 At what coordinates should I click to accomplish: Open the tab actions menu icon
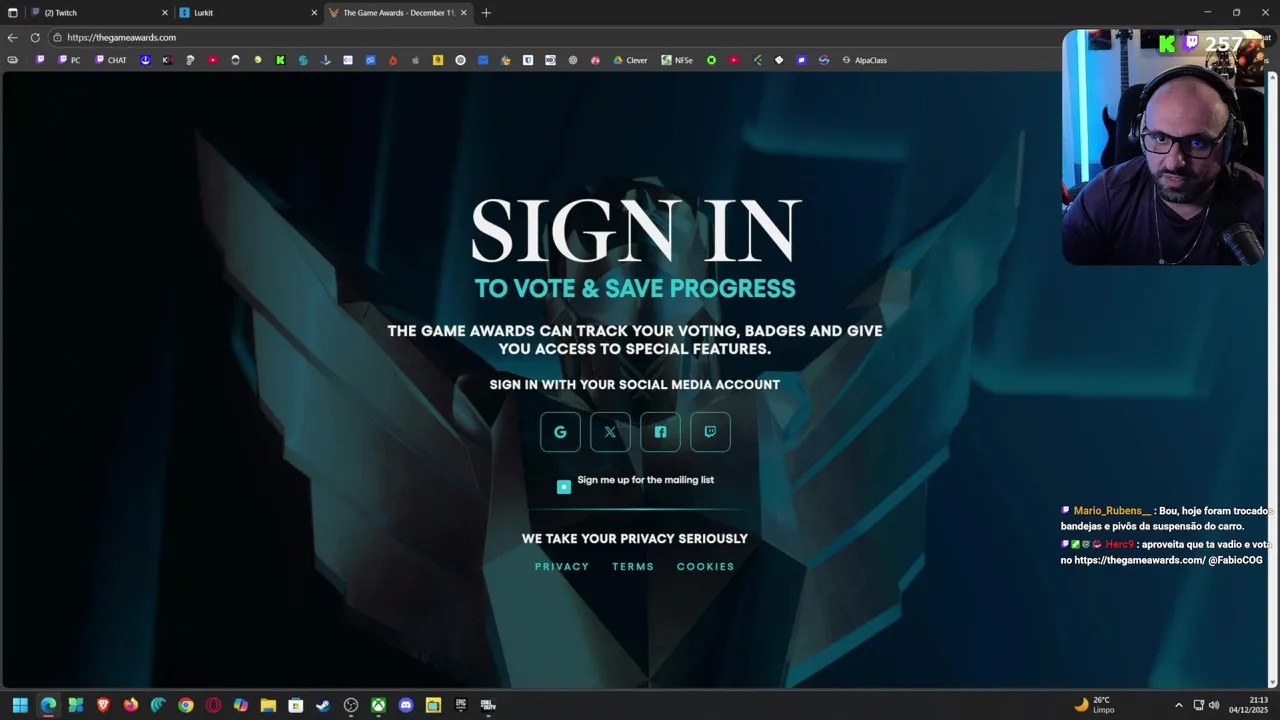(12, 13)
